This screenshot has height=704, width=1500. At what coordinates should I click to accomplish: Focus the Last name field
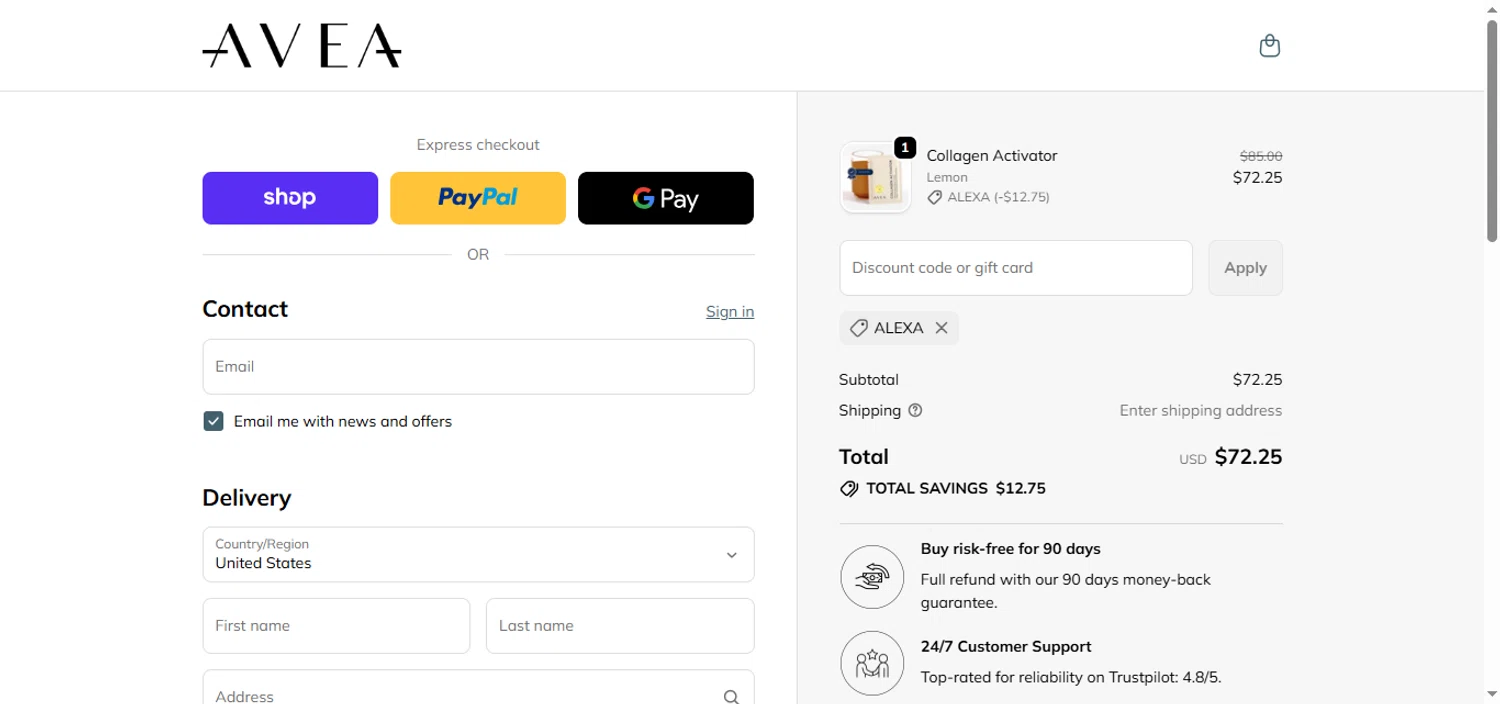point(620,626)
